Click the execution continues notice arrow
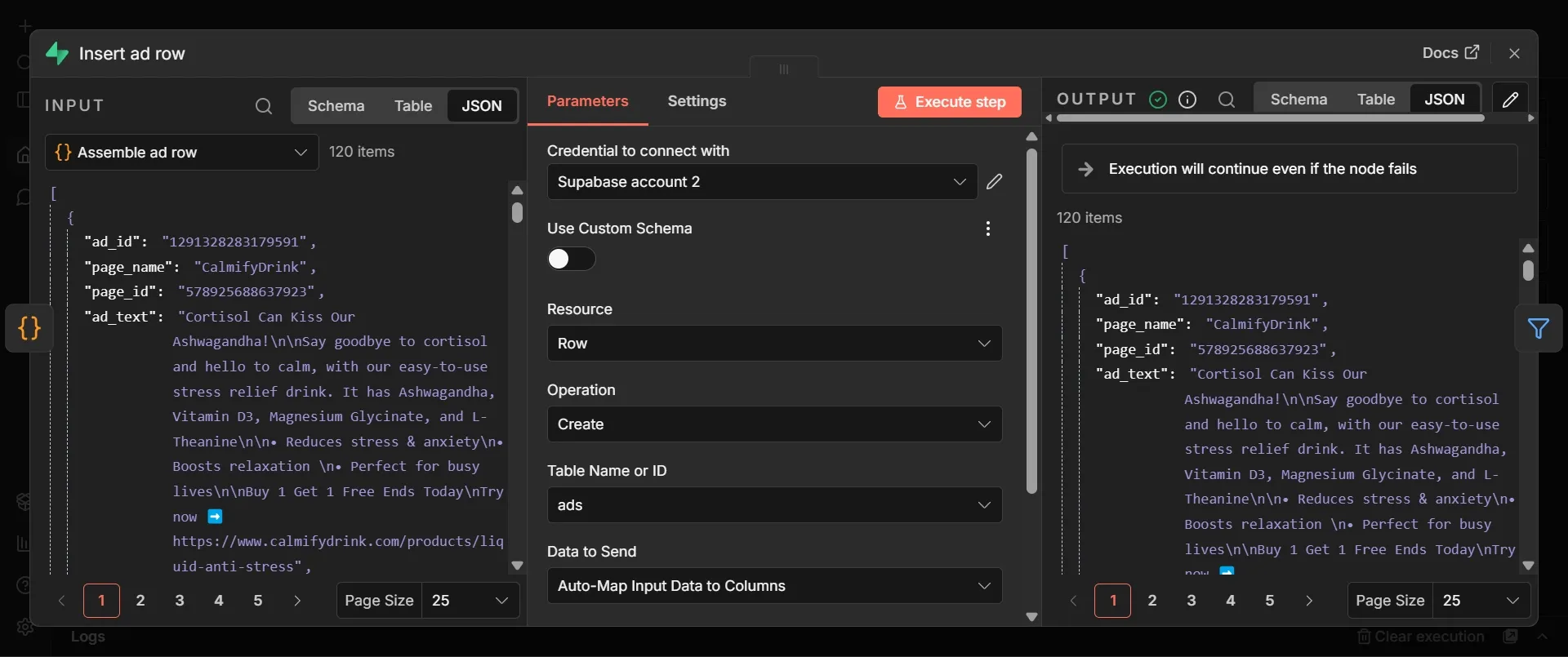The image size is (1568, 657). [x=1085, y=169]
